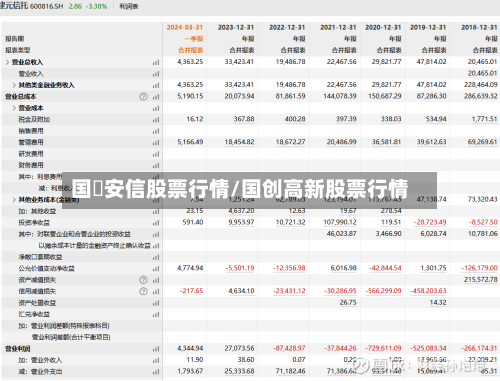
Task: Open chart icon for 营业收入 row
Action: [156, 74]
